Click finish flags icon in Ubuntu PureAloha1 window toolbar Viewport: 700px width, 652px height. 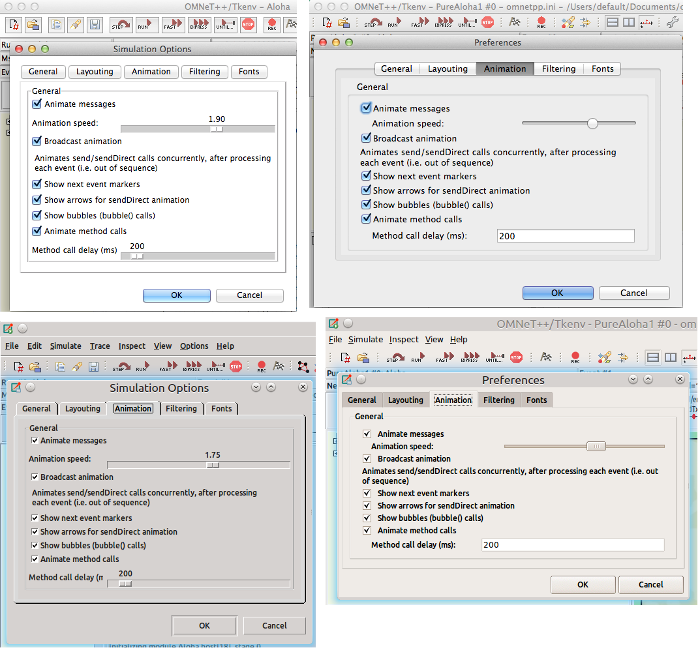pyautogui.click(x=546, y=357)
